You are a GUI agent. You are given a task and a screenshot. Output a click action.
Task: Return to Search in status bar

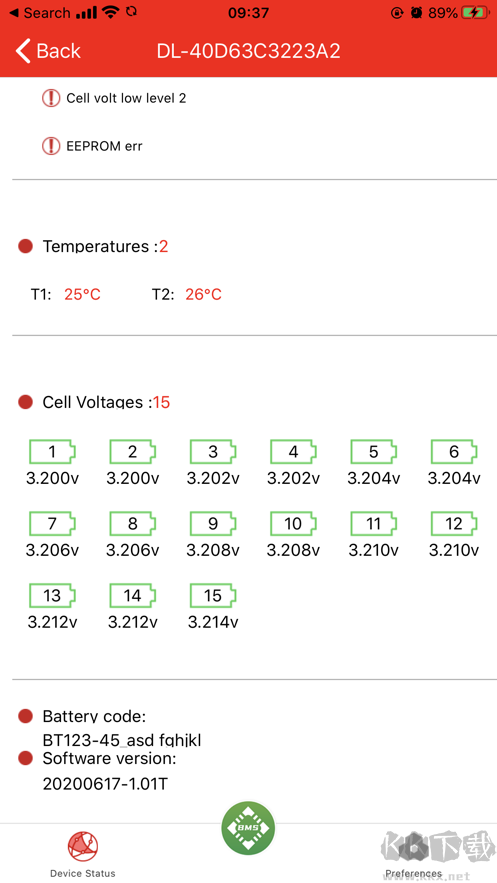coord(40,12)
